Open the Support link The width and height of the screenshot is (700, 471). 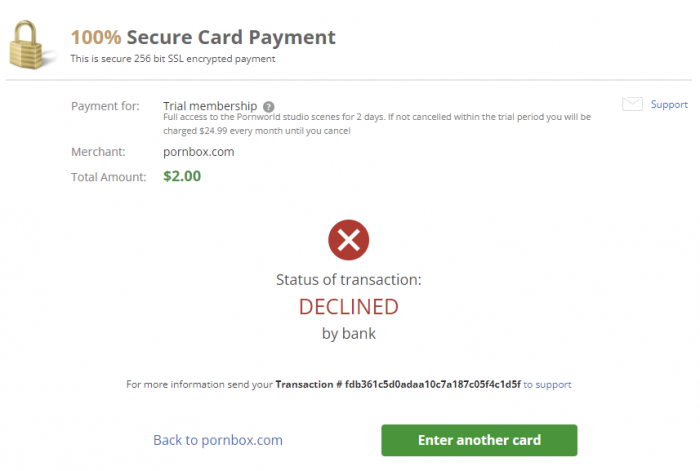[x=669, y=104]
